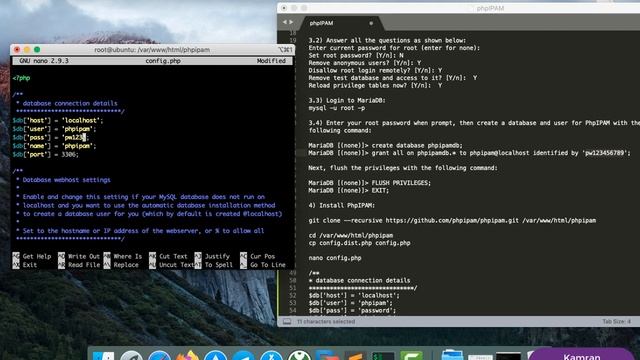Click nano's Get Help shortcut
The image size is (640, 360).
pos(32,256)
